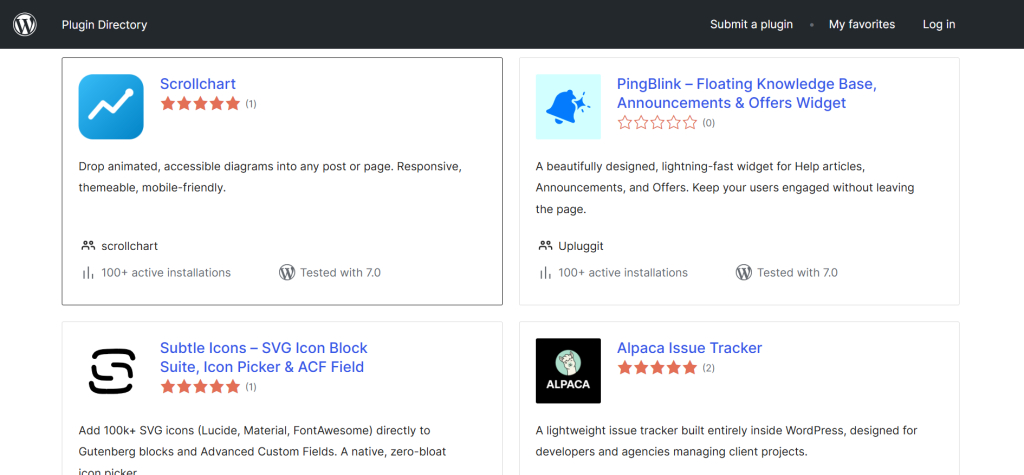Click Subtle Icons' star rating
This screenshot has width=1024, height=475.
coord(200,387)
